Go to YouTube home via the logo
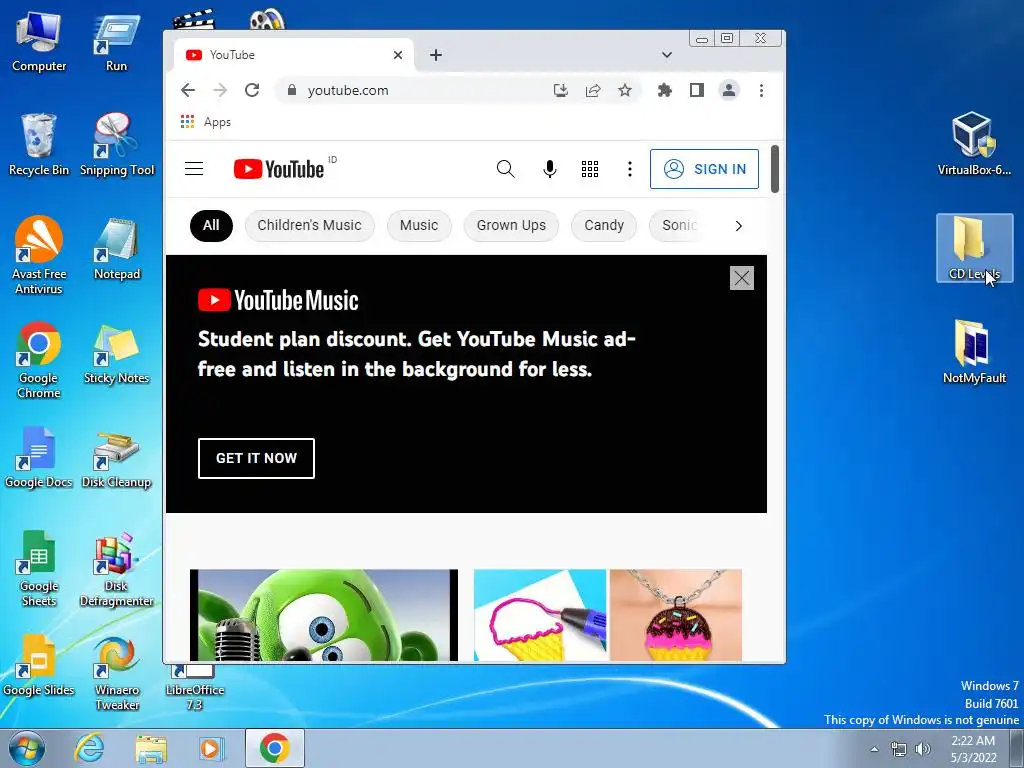Image resolution: width=1024 pixels, height=768 pixels. point(279,169)
